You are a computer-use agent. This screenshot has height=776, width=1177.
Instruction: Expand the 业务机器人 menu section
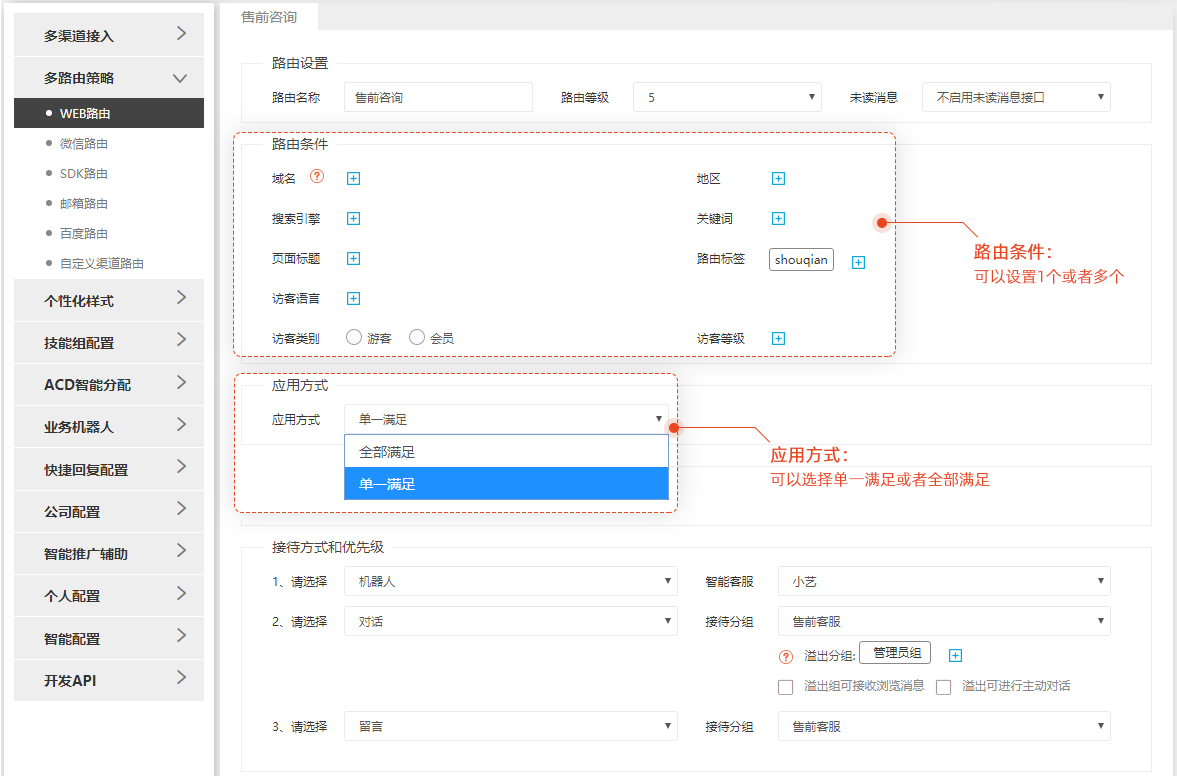pyautogui.click(x=109, y=426)
